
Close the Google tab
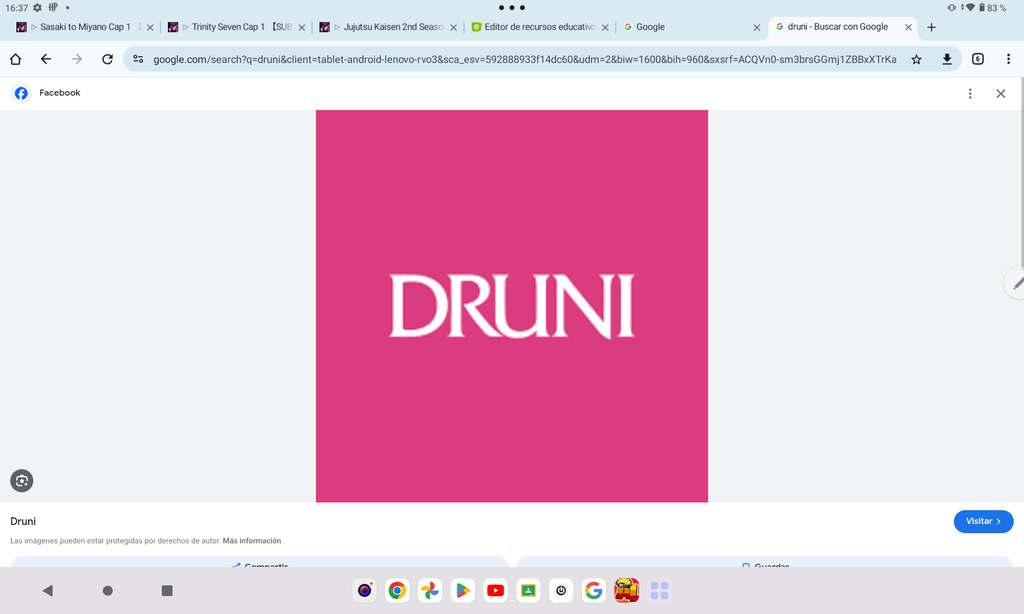756,27
